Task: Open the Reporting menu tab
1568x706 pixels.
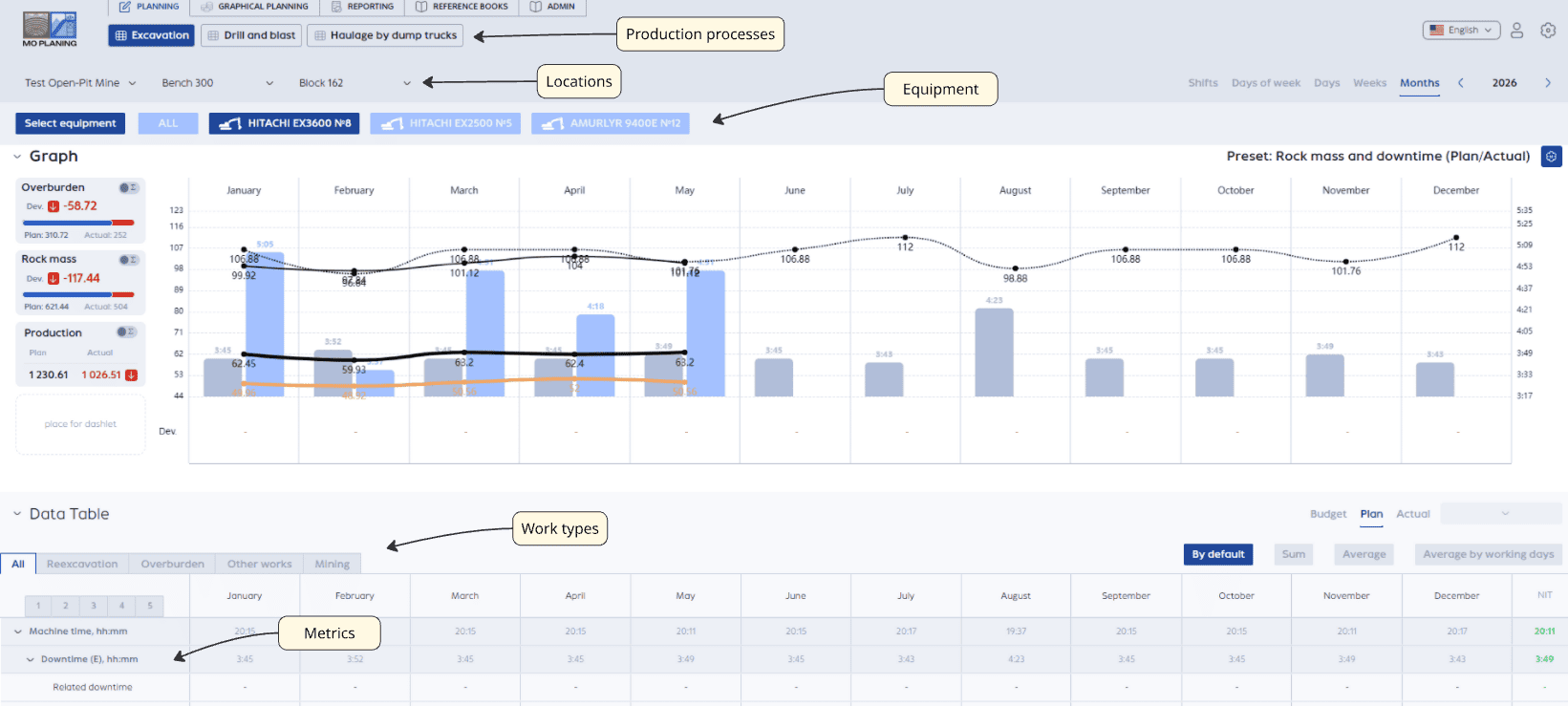Action: tap(362, 7)
